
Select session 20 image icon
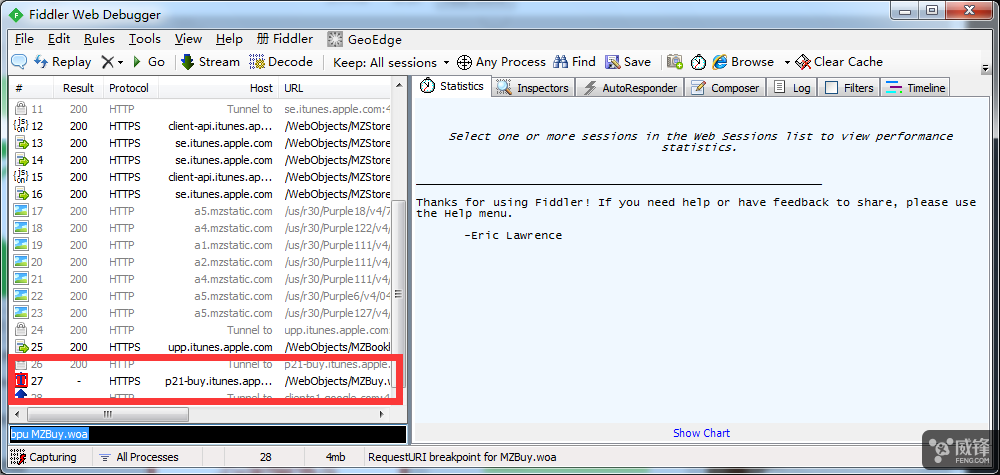[x=21, y=262]
